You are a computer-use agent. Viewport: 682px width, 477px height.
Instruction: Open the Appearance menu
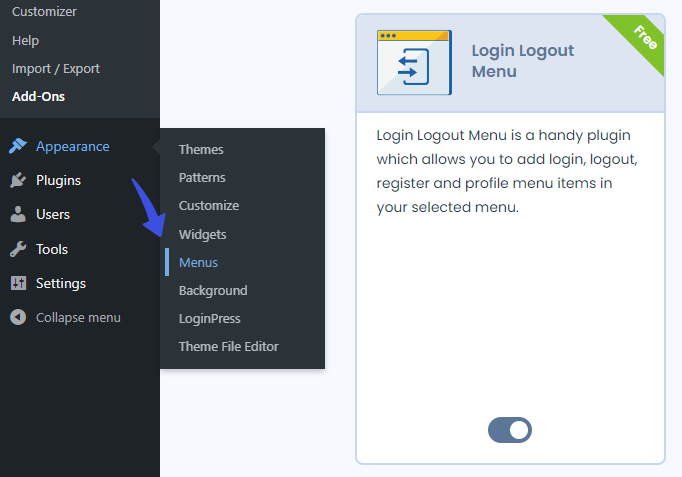click(73, 147)
